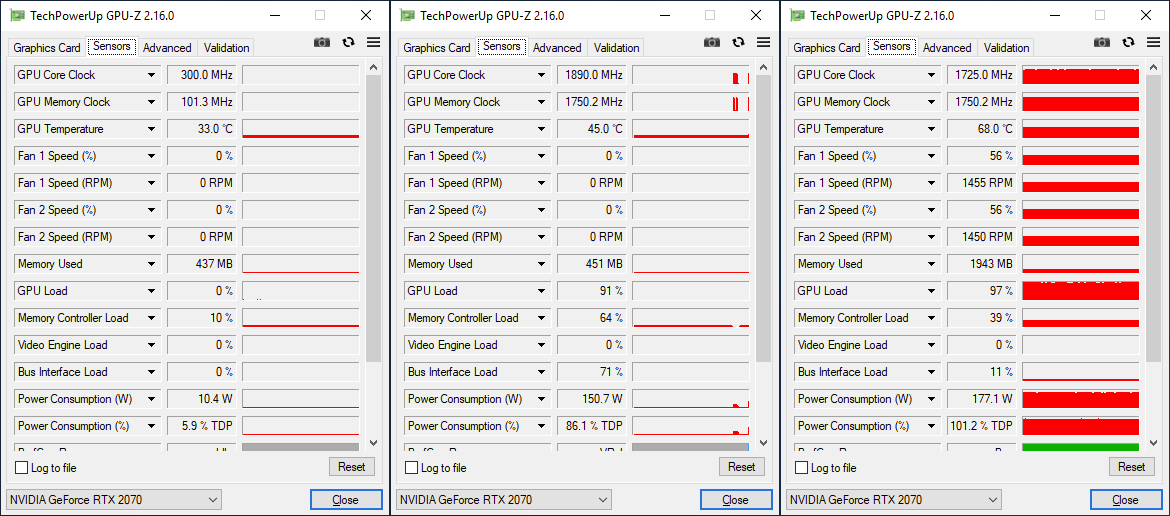
Task: Click the Reset button in the right window
Action: pyautogui.click(x=1131, y=467)
